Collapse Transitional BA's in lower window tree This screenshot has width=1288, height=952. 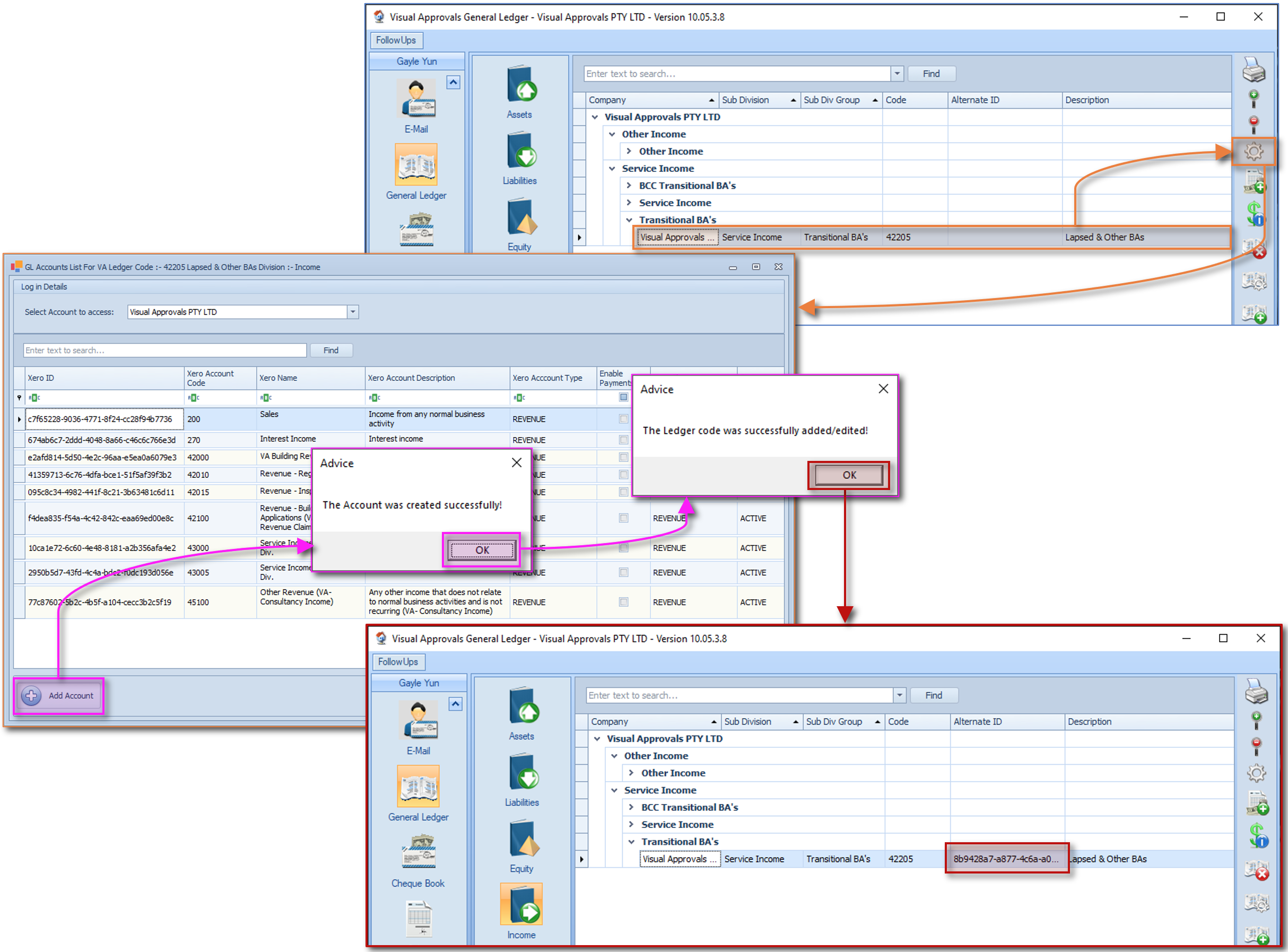click(x=631, y=842)
